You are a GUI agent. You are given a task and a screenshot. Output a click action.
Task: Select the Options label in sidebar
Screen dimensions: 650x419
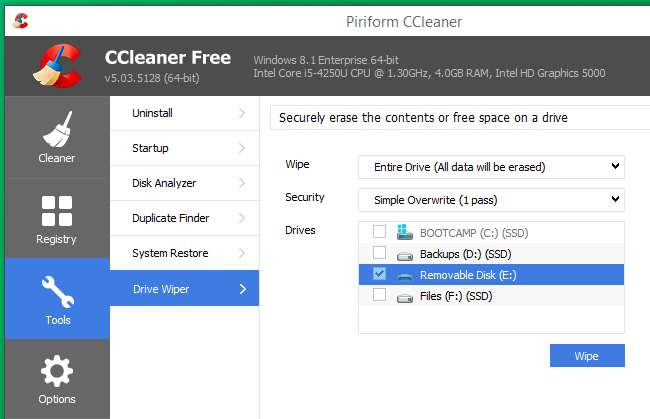[57, 399]
